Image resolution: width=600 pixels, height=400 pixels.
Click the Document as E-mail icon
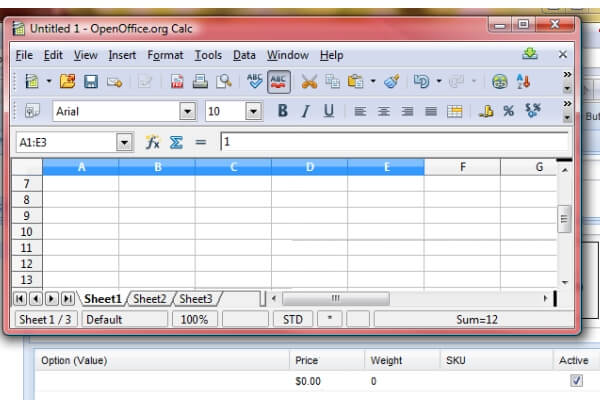coord(114,82)
